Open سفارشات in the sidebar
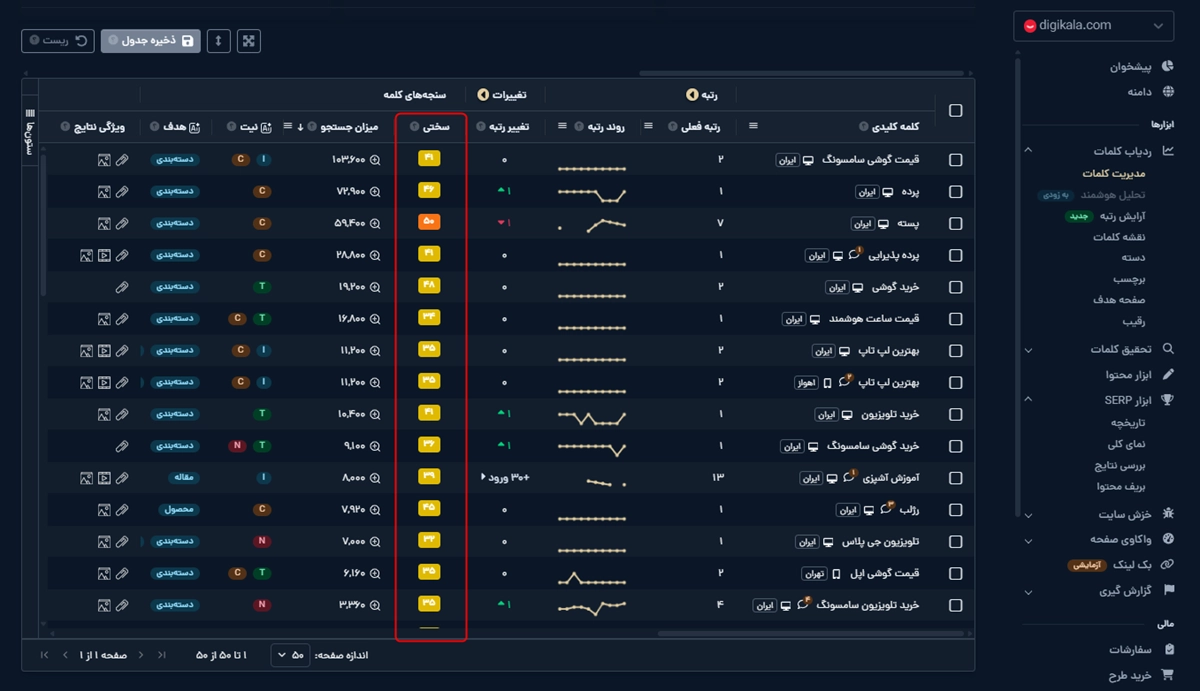The image size is (1200, 691). coord(1131,649)
